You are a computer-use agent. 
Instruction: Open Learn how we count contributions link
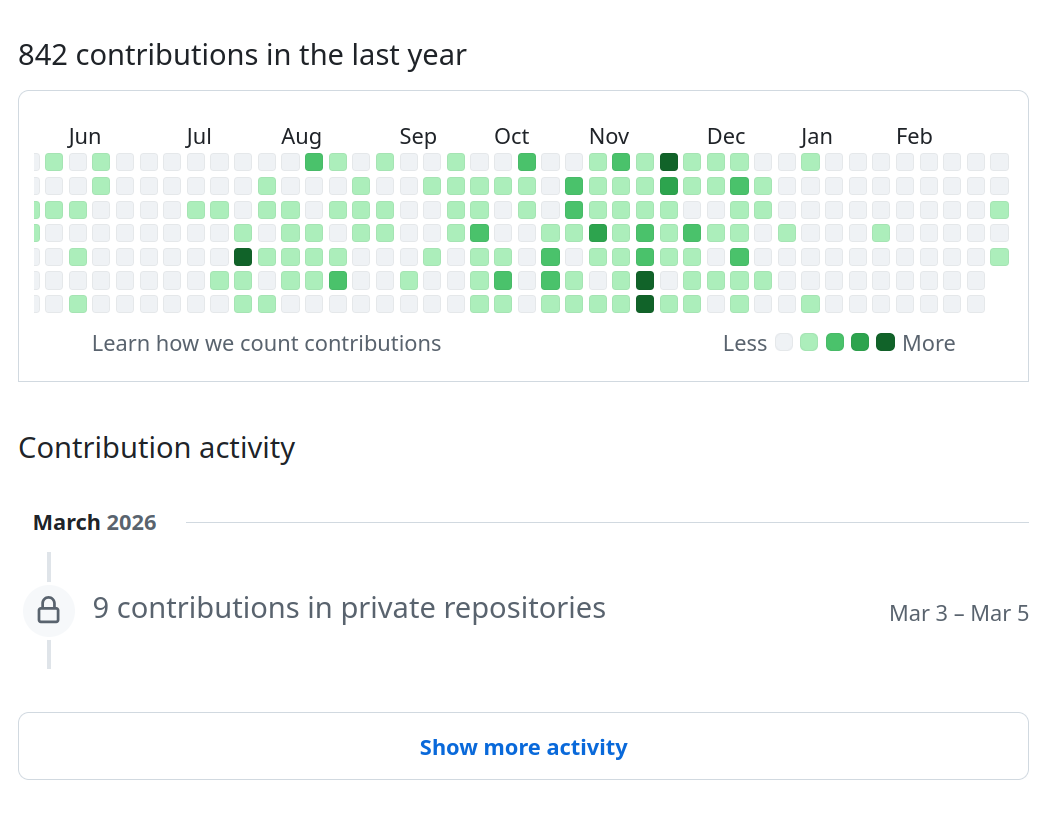click(x=266, y=344)
